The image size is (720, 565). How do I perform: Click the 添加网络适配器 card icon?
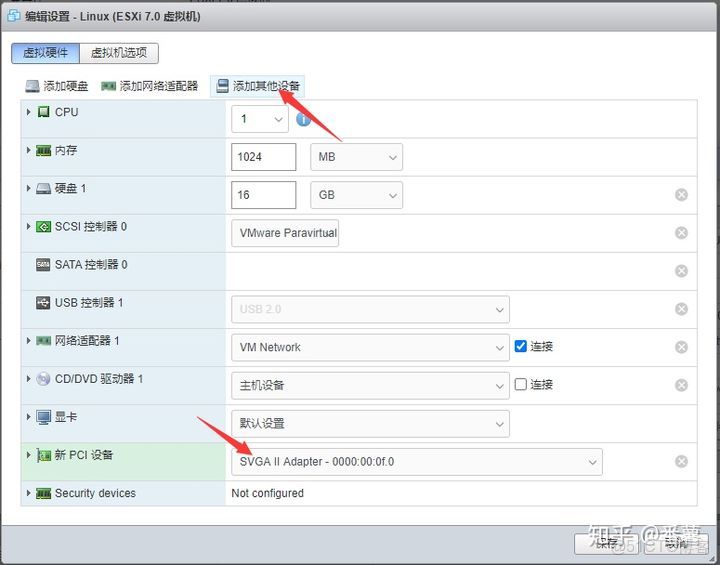pyautogui.click(x=108, y=86)
